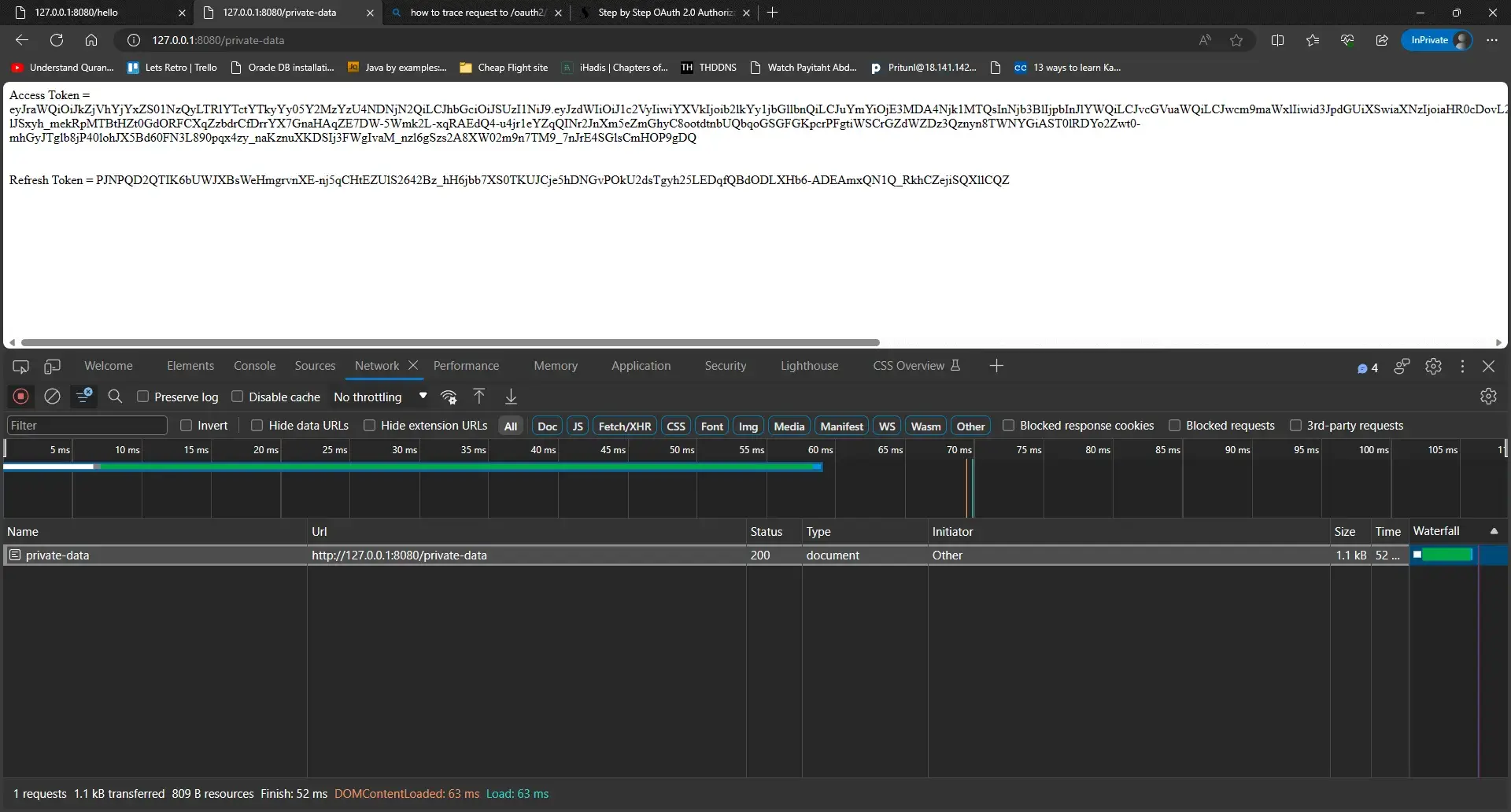
Task: Check 3rd-party requests
Action: [x=1295, y=426]
